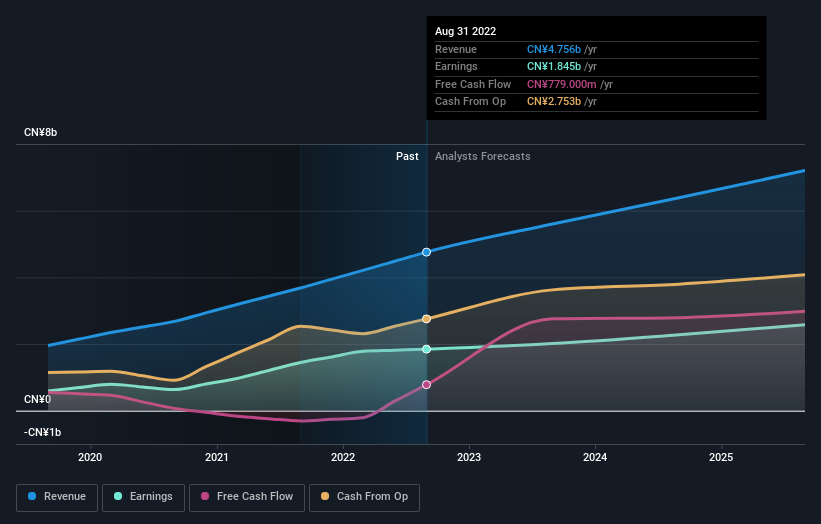Click the Cash From Op tooltip row label
The height and width of the screenshot is (524, 821).
coord(470,102)
